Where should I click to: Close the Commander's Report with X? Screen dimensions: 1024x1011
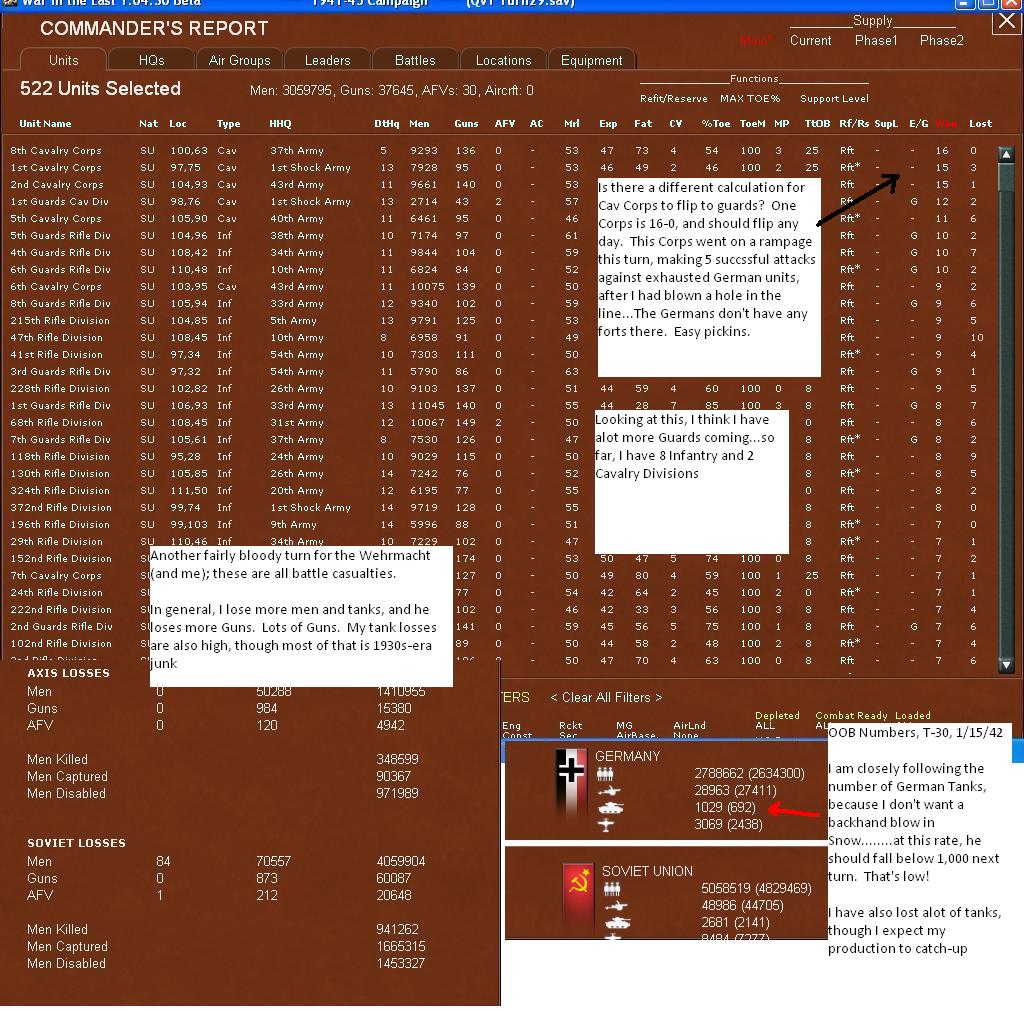[1006, 22]
